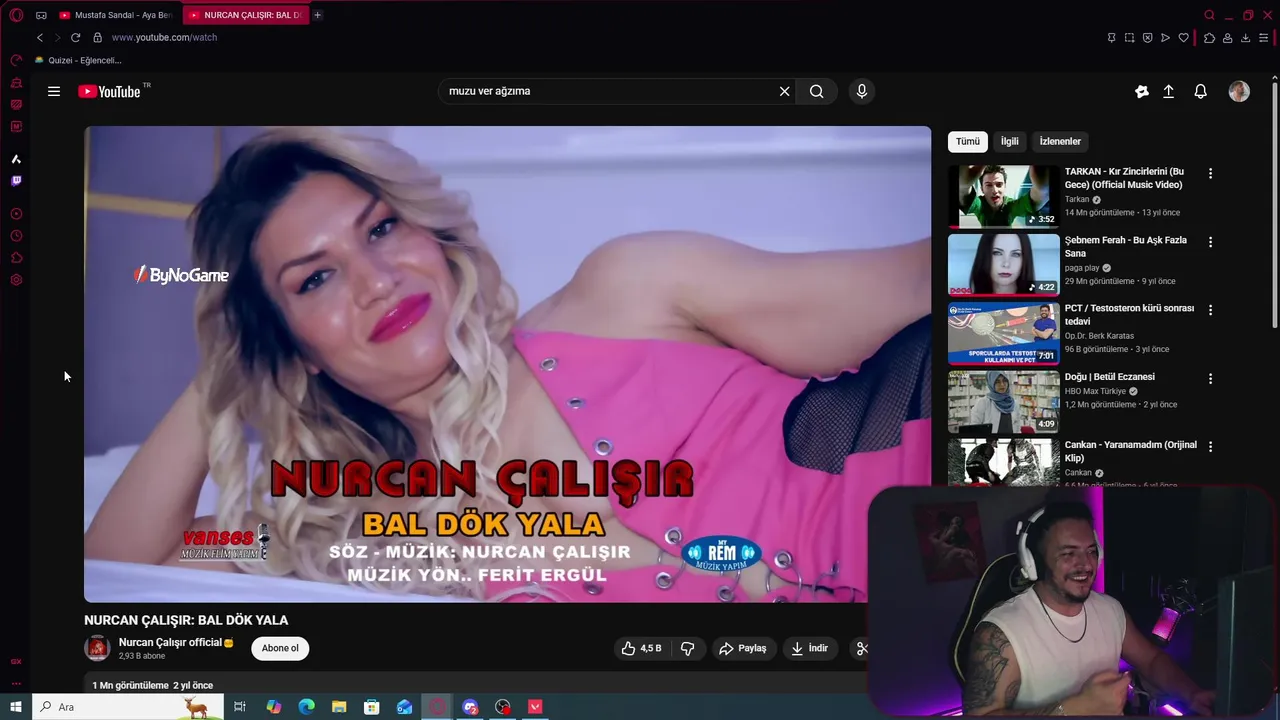Bookmark page with heart icon
The image size is (1280, 720).
click(x=1184, y=38)
